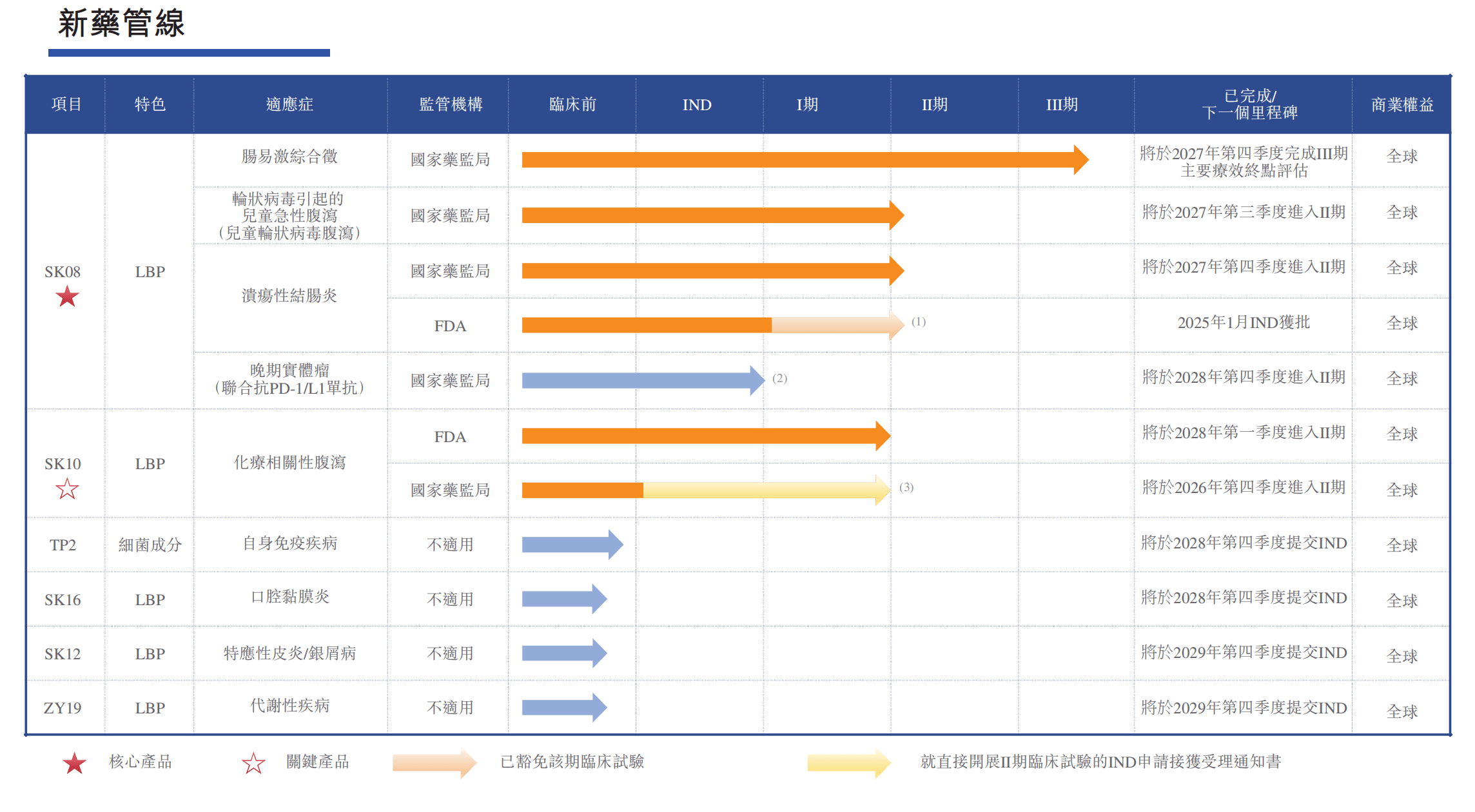Click the 2025年1月IND獲批 milestone

[x=1244, y=322]
